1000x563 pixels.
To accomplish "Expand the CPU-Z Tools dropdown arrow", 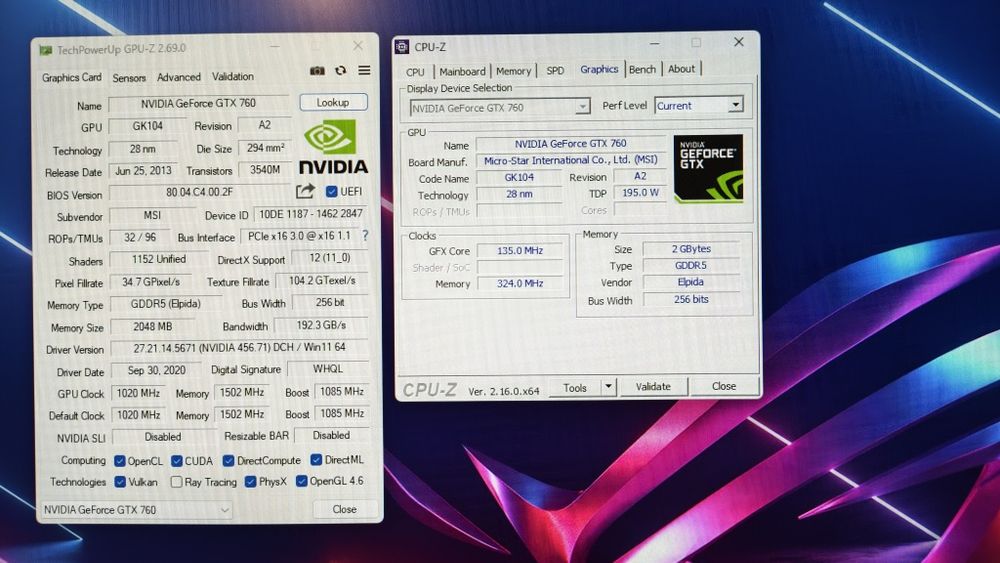I will coord(608,386).
